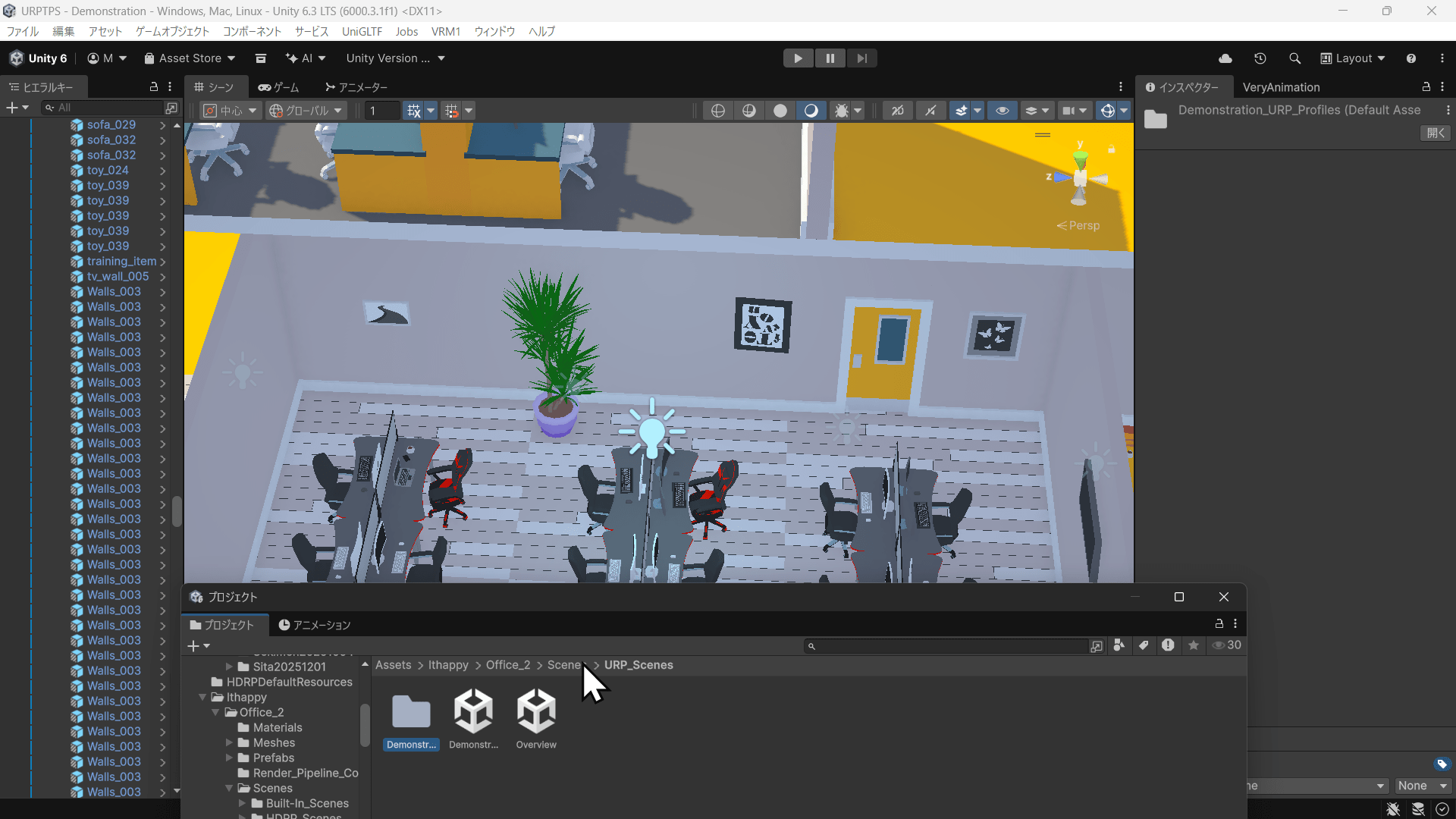1456x819 pixels.
Task: Select the solid shaded draw mode
Action: 780,111
